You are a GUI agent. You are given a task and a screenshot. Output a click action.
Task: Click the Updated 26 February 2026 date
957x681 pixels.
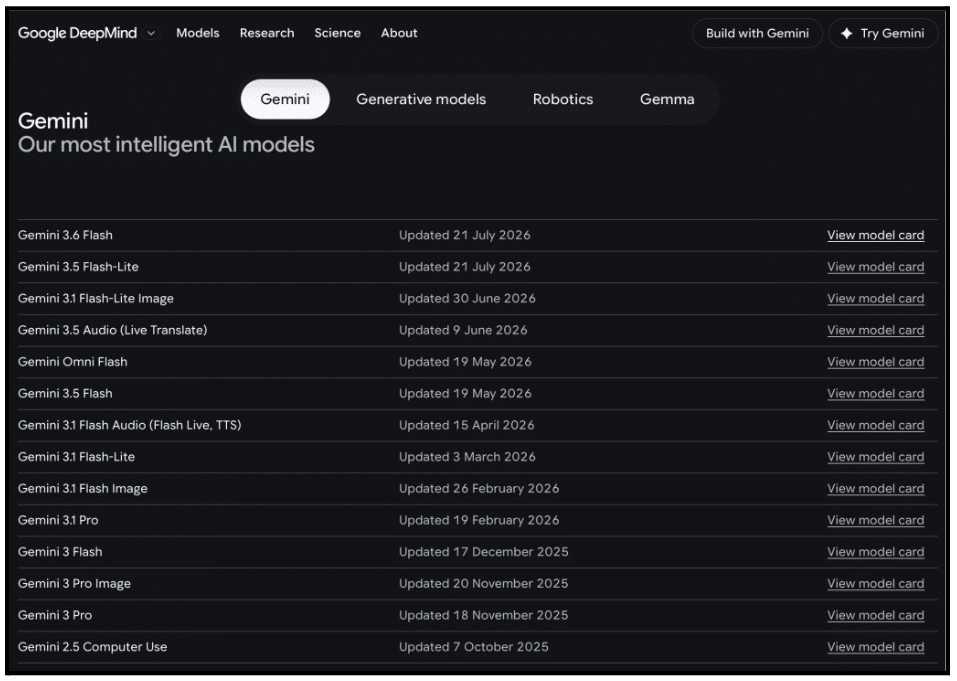tap(479, 489)
